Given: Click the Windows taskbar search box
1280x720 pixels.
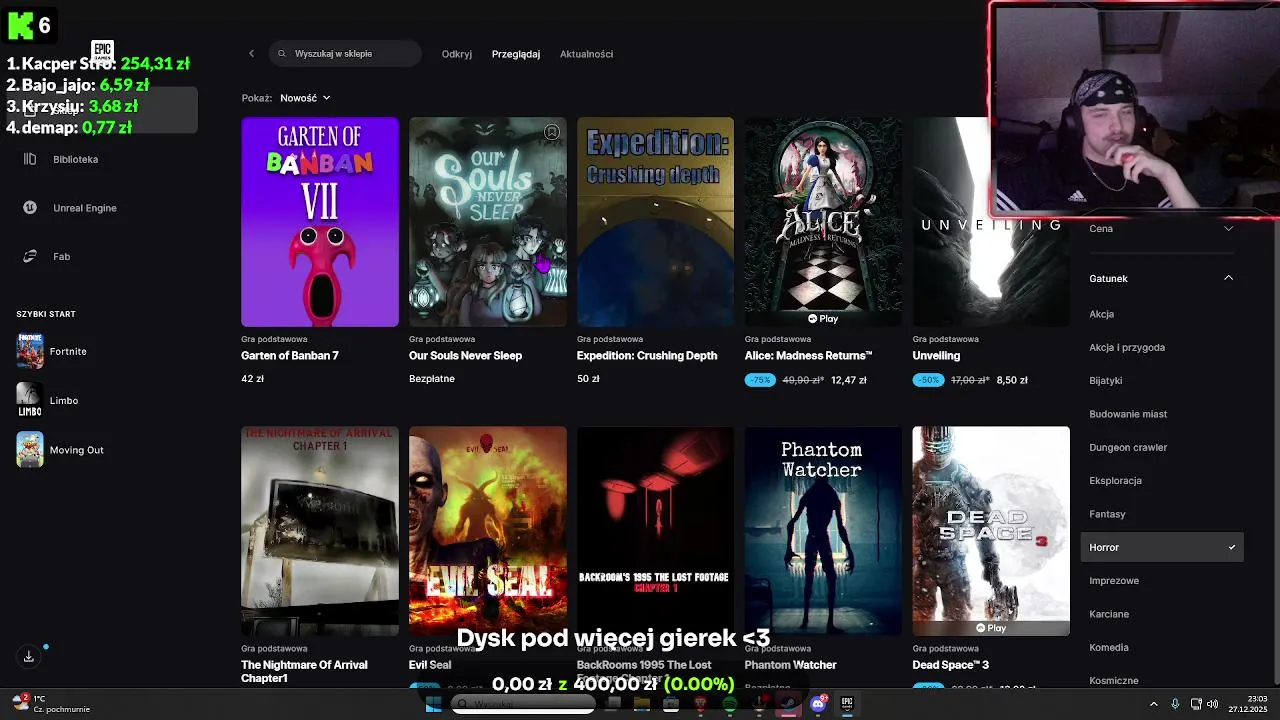Looking at the screenshot, I should [x=523, y=704].
